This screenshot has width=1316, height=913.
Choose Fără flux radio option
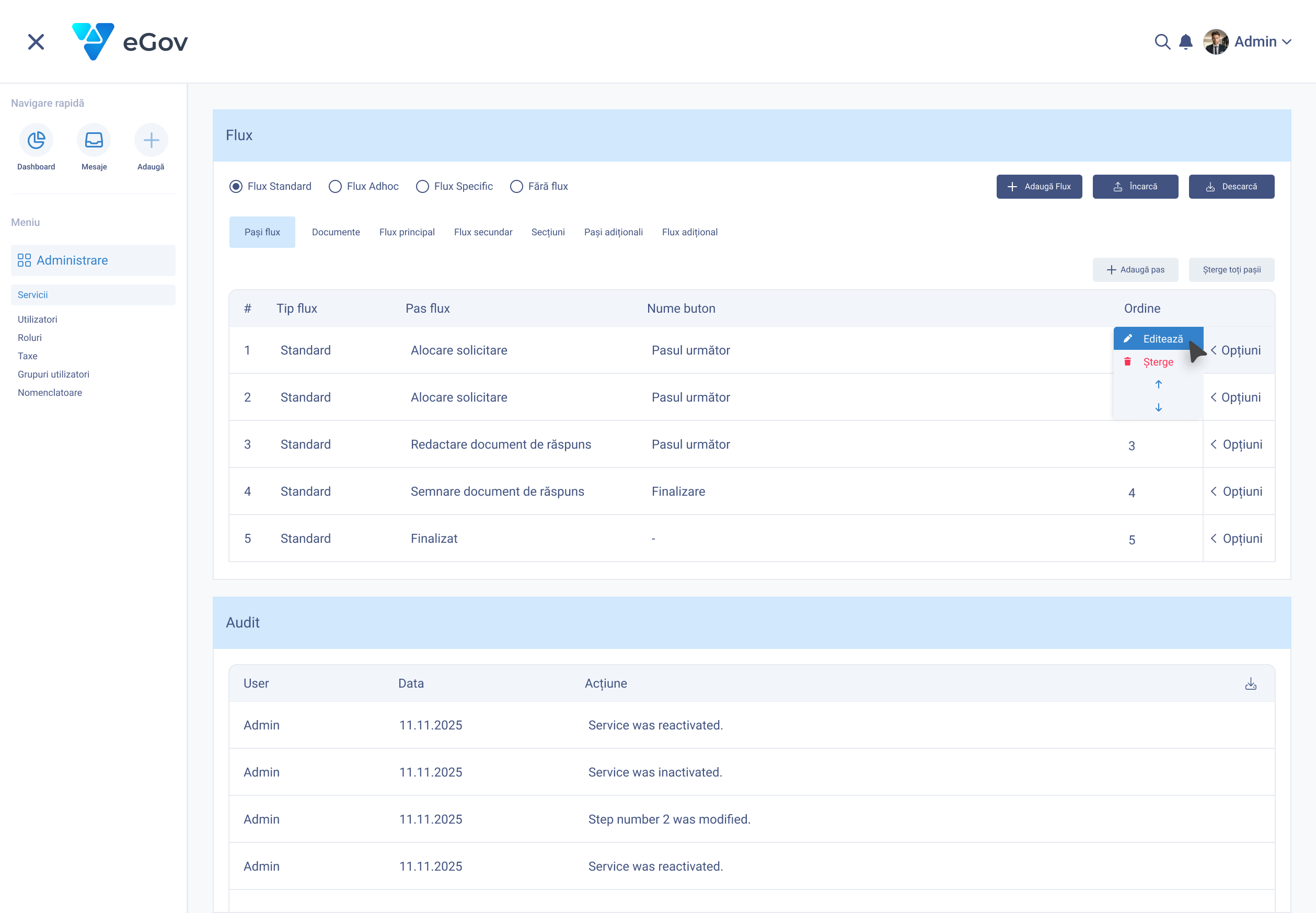pos(516,187)
